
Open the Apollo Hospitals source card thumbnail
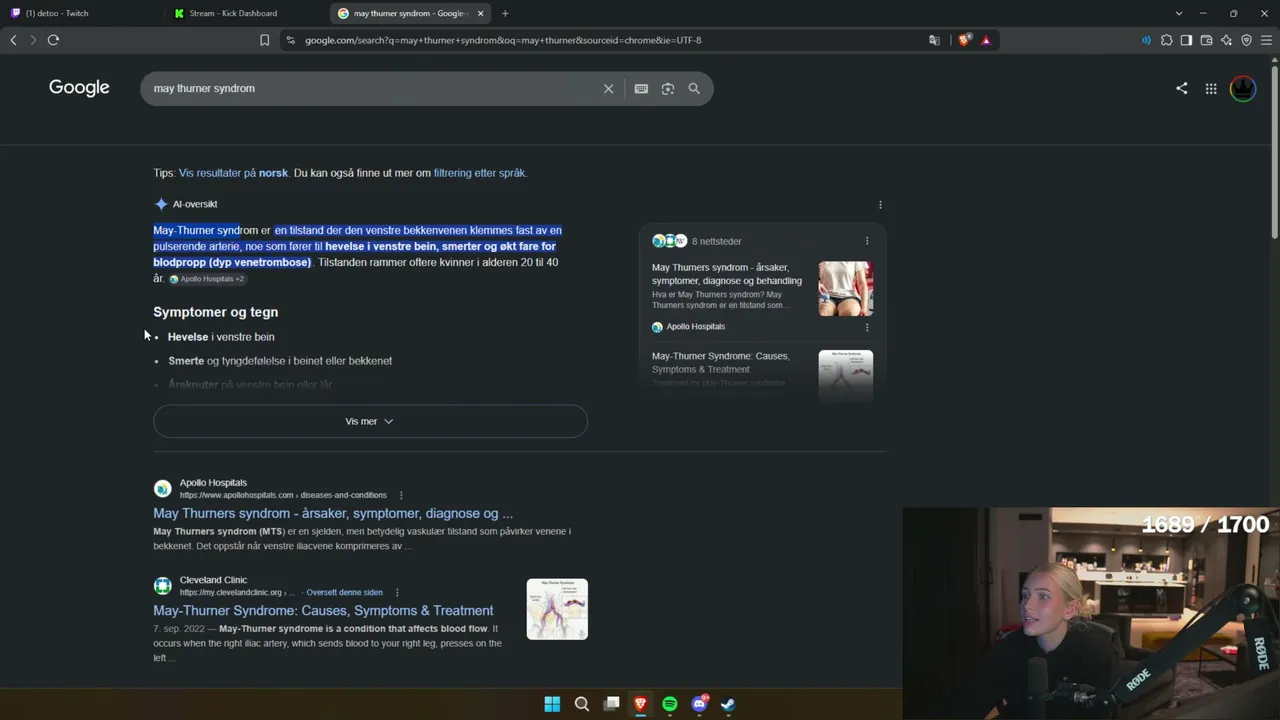click(846, 289)
